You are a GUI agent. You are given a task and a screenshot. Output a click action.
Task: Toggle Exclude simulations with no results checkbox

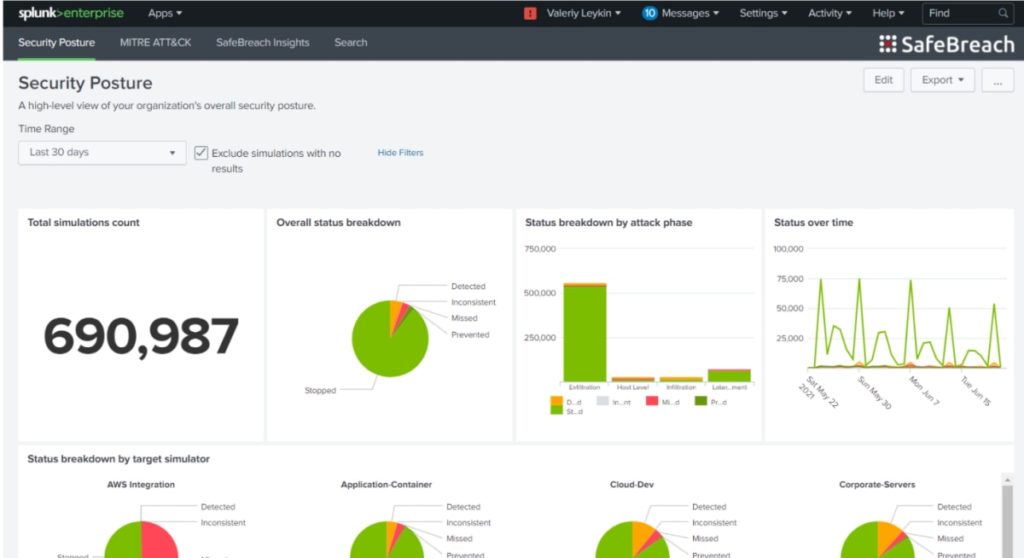pos(201,153)
